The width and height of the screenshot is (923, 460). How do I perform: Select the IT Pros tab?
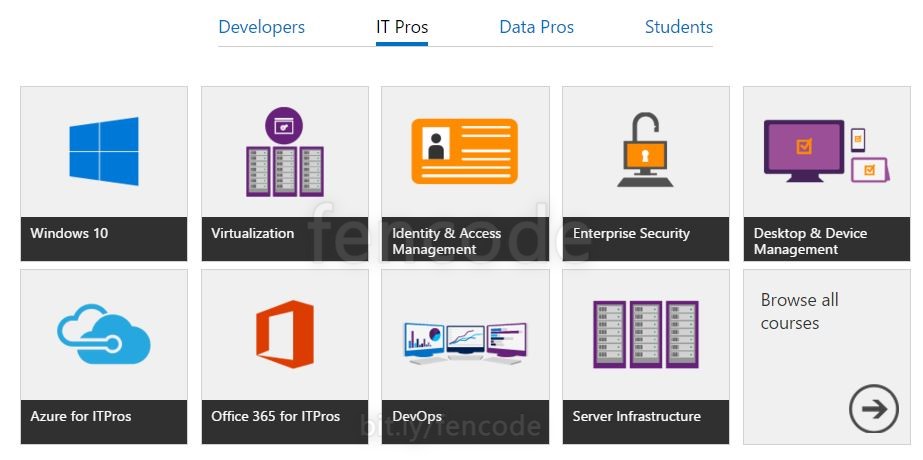pos(402,27)
